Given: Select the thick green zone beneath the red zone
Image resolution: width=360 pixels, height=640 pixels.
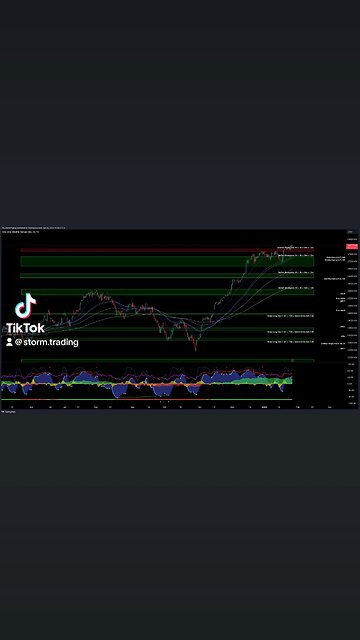Looking at the screenshot, I should pyautogui.click(x=167, y=261).
